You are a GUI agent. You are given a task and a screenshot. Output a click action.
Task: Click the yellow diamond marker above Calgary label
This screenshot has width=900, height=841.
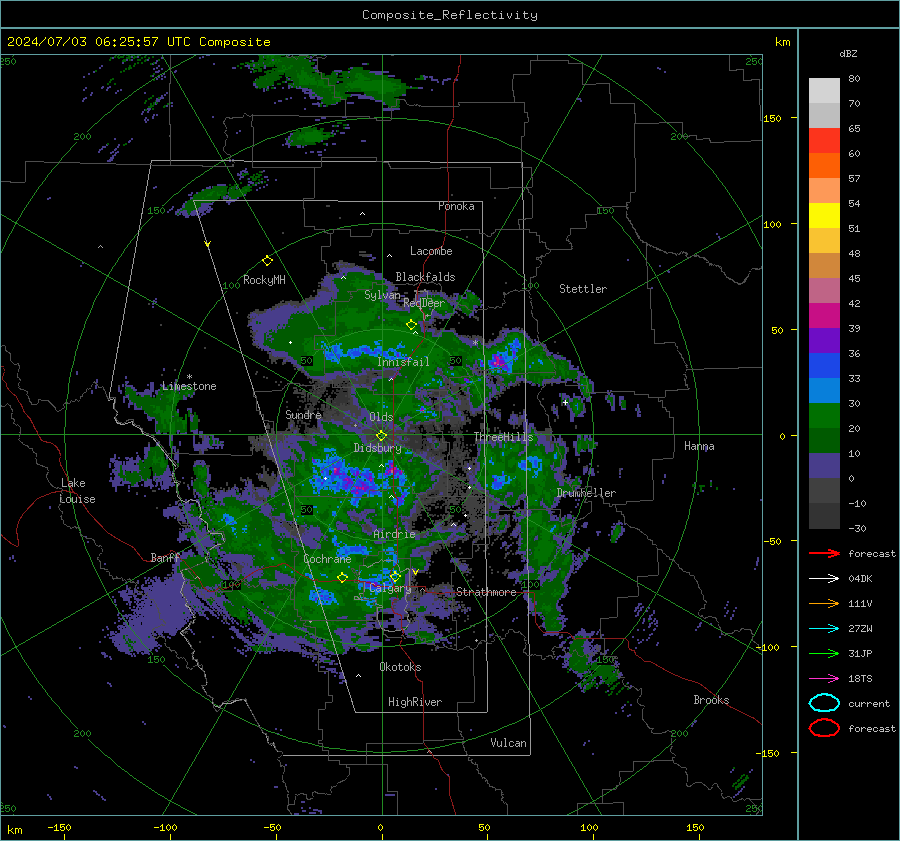coord(395,576)
